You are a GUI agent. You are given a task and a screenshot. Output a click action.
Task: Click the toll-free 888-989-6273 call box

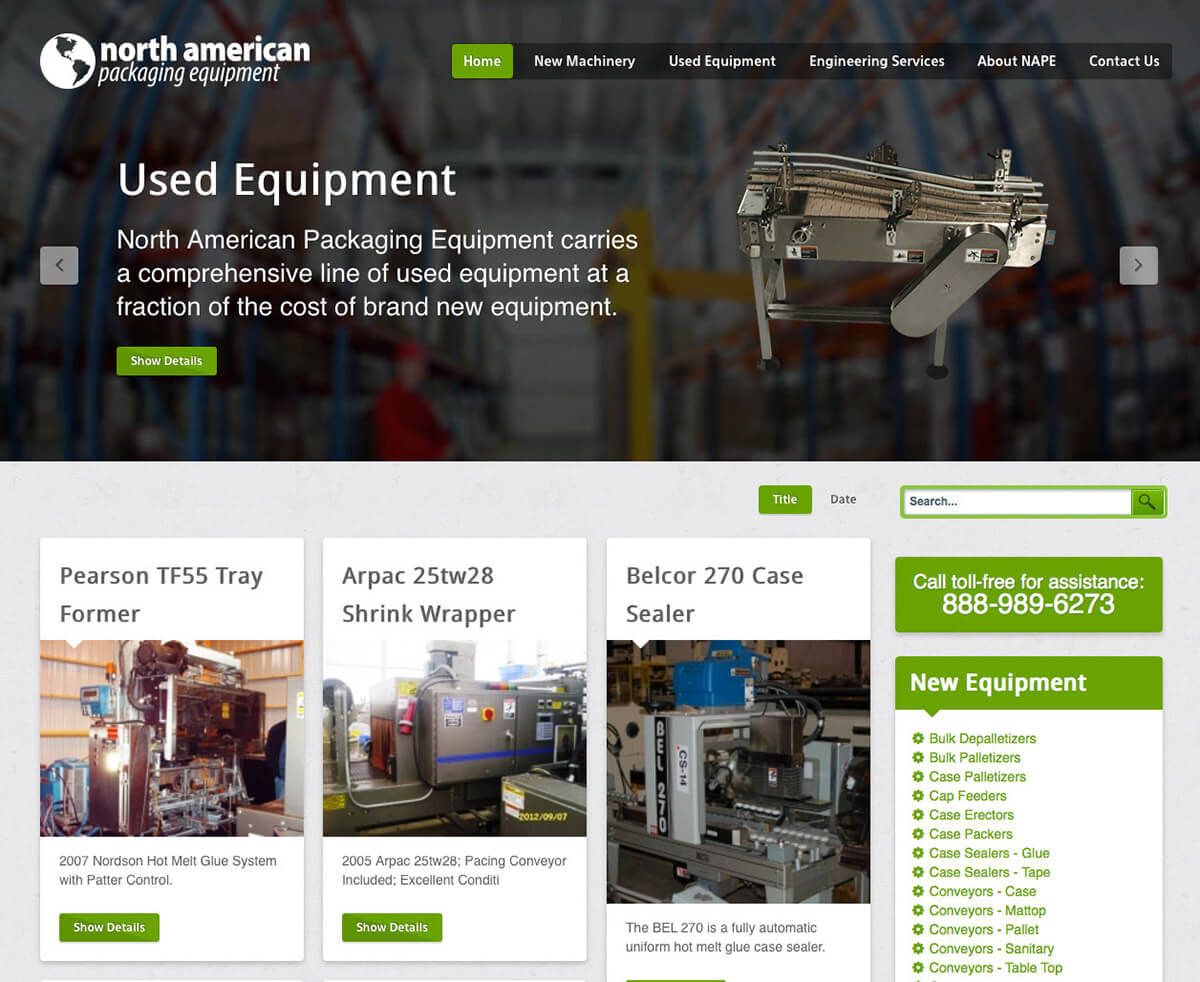[x=1029, y=594]
